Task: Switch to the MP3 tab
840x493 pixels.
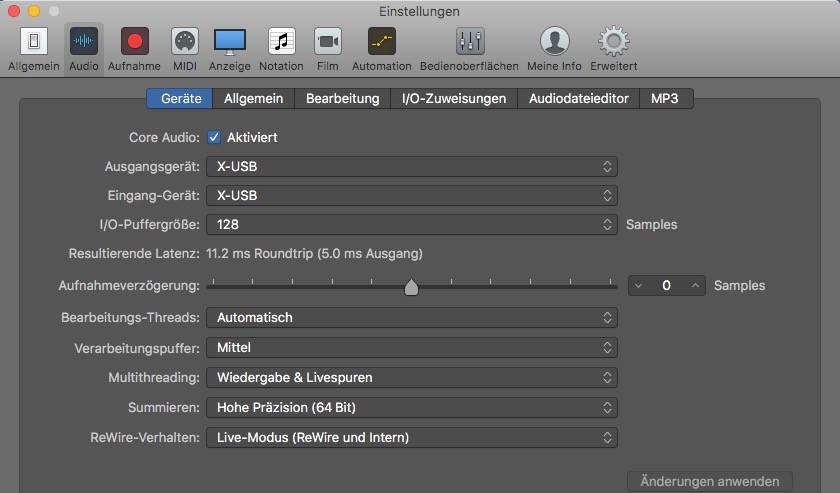Action: pyautogui.click(x=665, y=98)
